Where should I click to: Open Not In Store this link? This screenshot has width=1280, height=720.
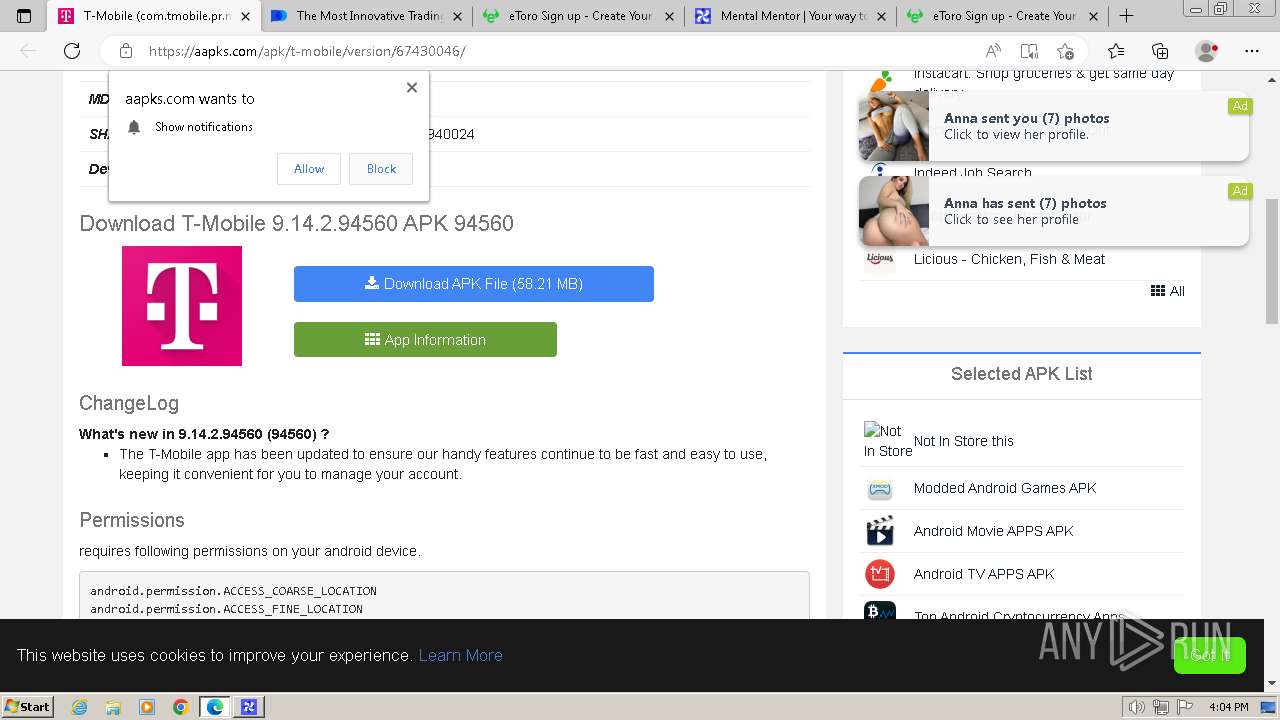963,441
